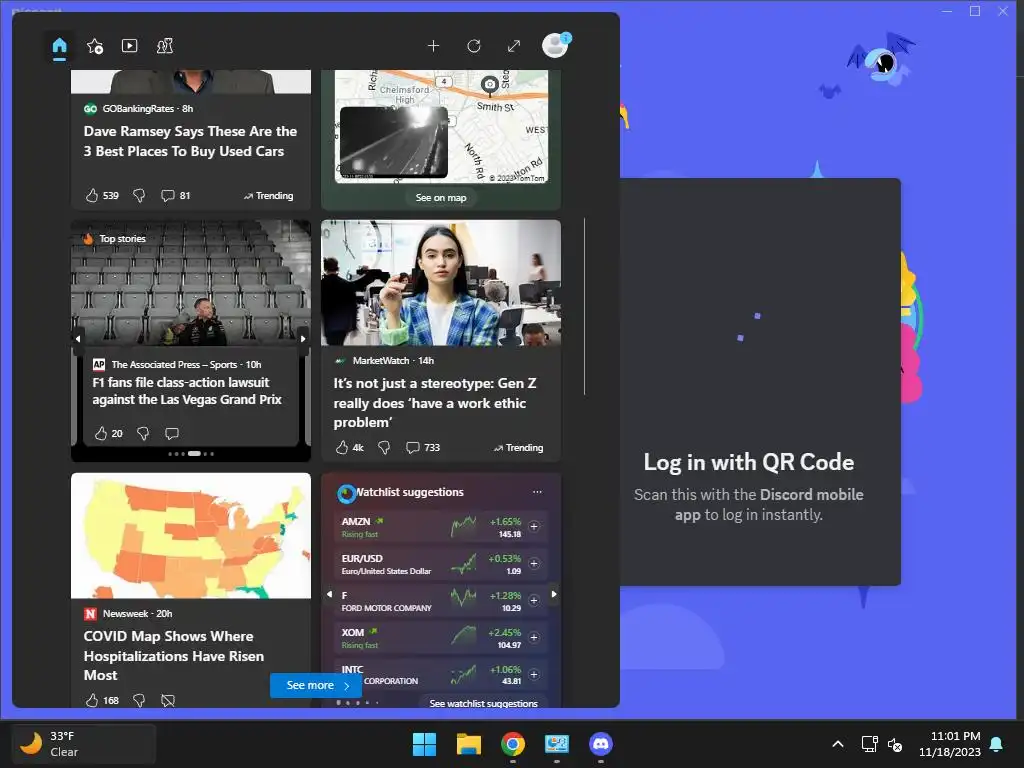The image size is (1024, 768).
Task: Add Ford Motor Company to watchlist
Action: pos(534,600)
